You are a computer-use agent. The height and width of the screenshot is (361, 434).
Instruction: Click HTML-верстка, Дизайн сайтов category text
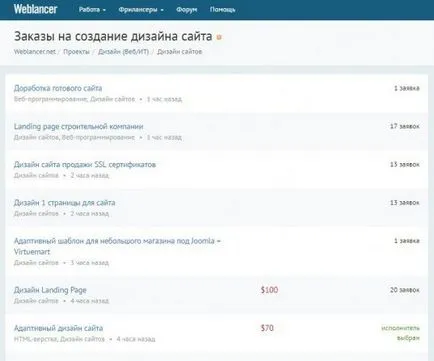pyautogui.click(x=59, y=339)
